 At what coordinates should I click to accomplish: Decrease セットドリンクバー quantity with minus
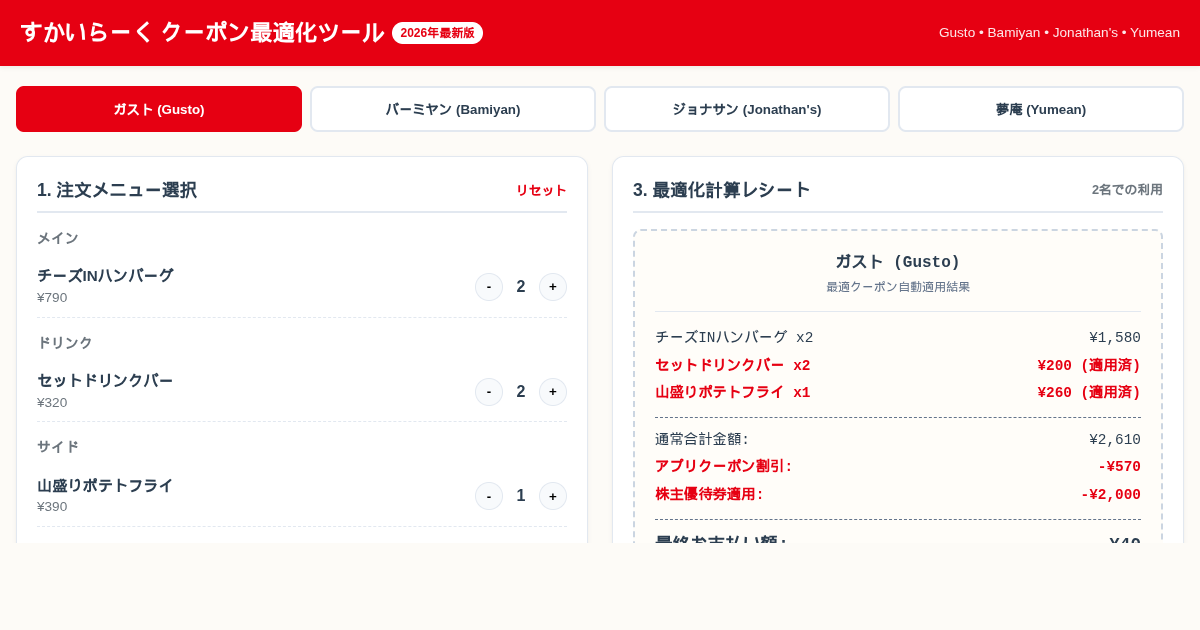489,392
